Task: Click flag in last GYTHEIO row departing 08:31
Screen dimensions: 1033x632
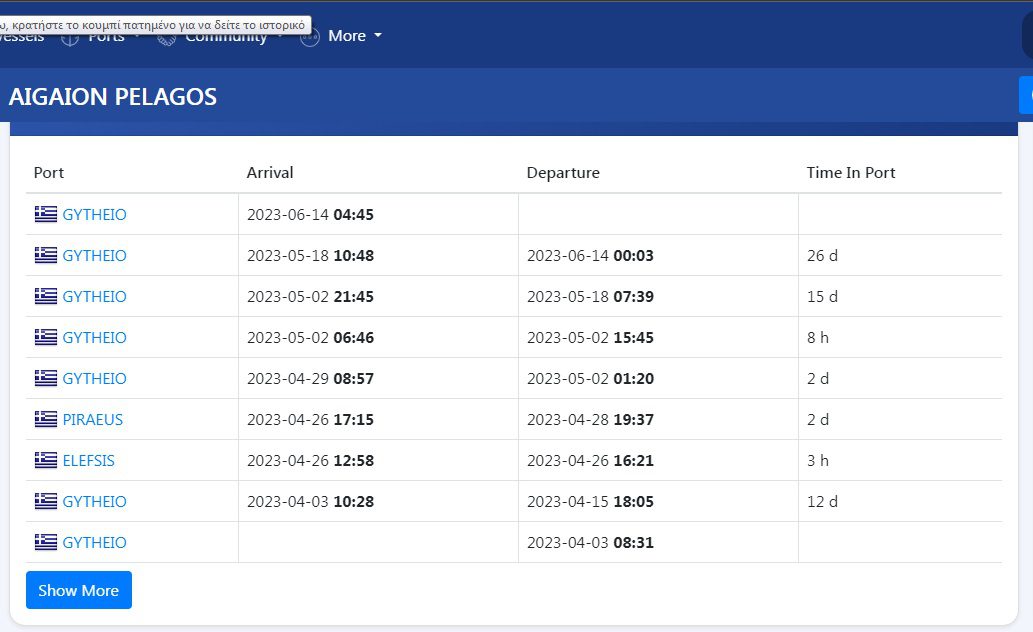Action: pyautogui.click(x=45, y=542)
